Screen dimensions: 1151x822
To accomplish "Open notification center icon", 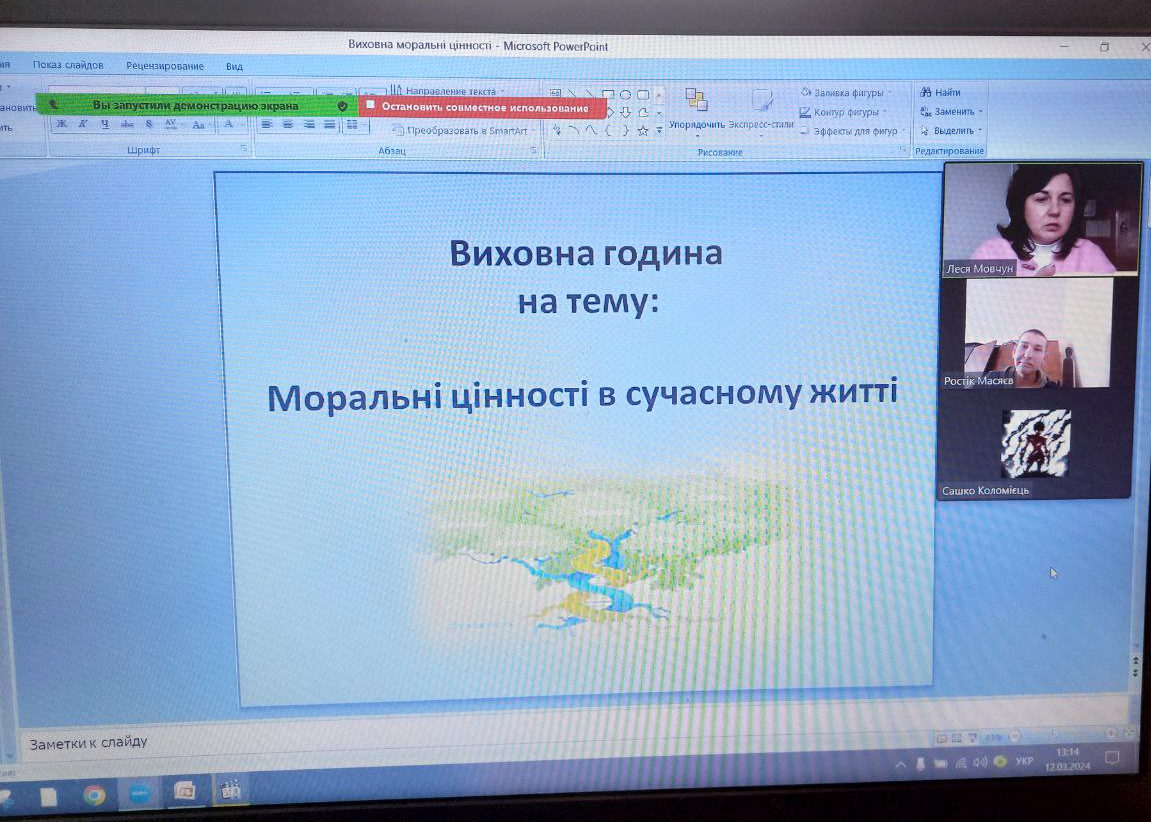I will click(1112, 757).
